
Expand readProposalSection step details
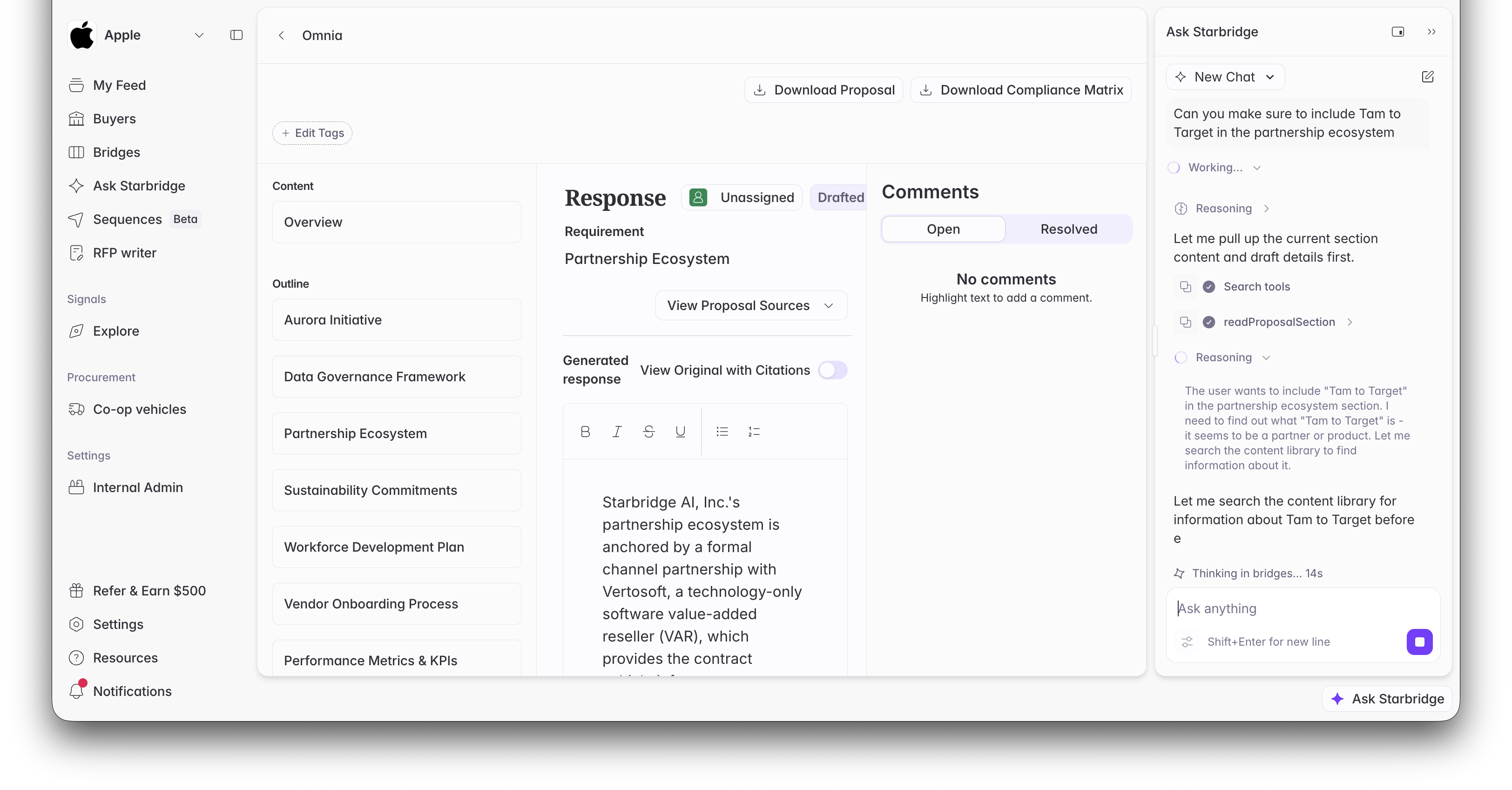coord(1350,322)
